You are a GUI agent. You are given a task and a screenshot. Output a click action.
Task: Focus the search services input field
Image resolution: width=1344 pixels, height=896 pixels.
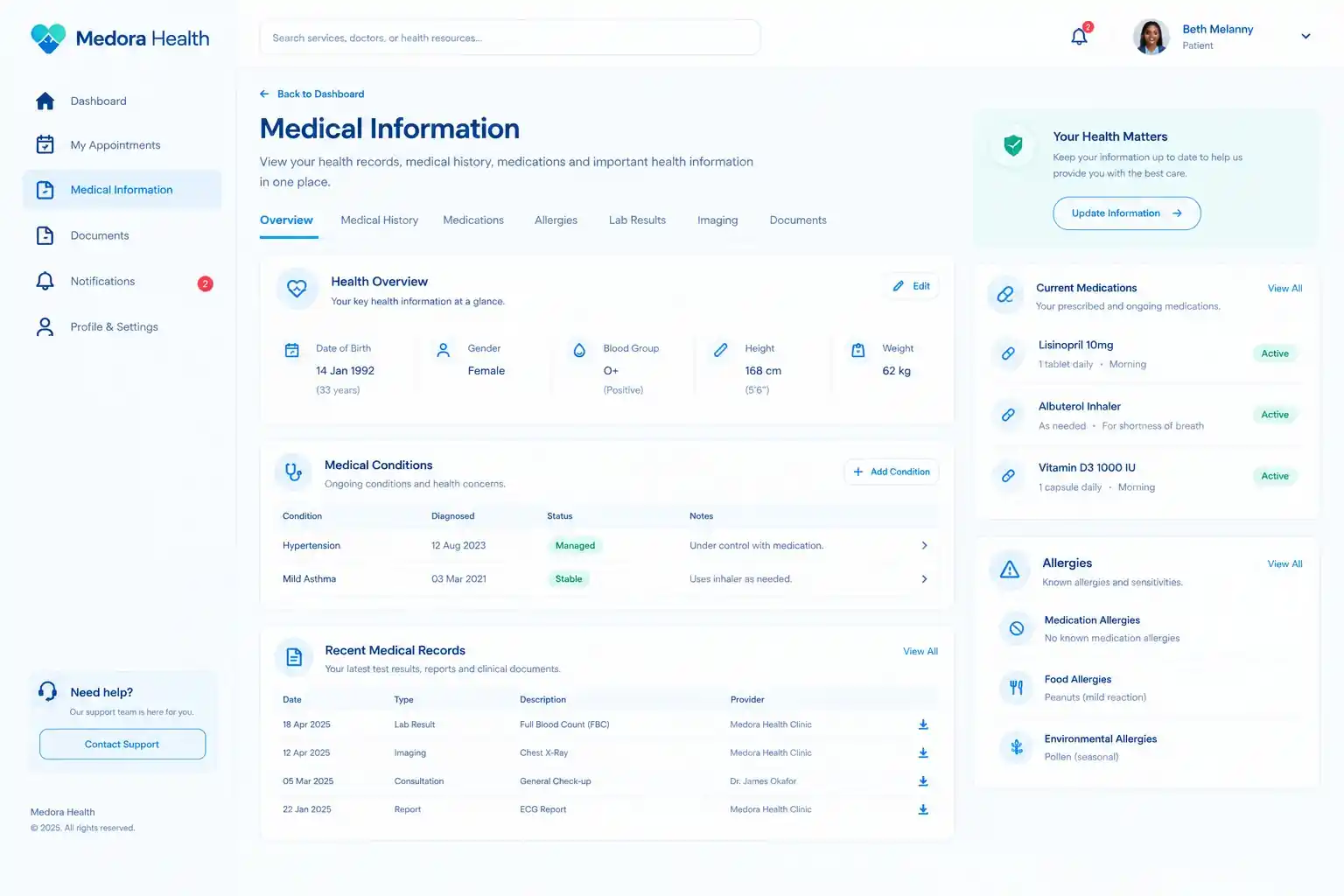[510, 38]
